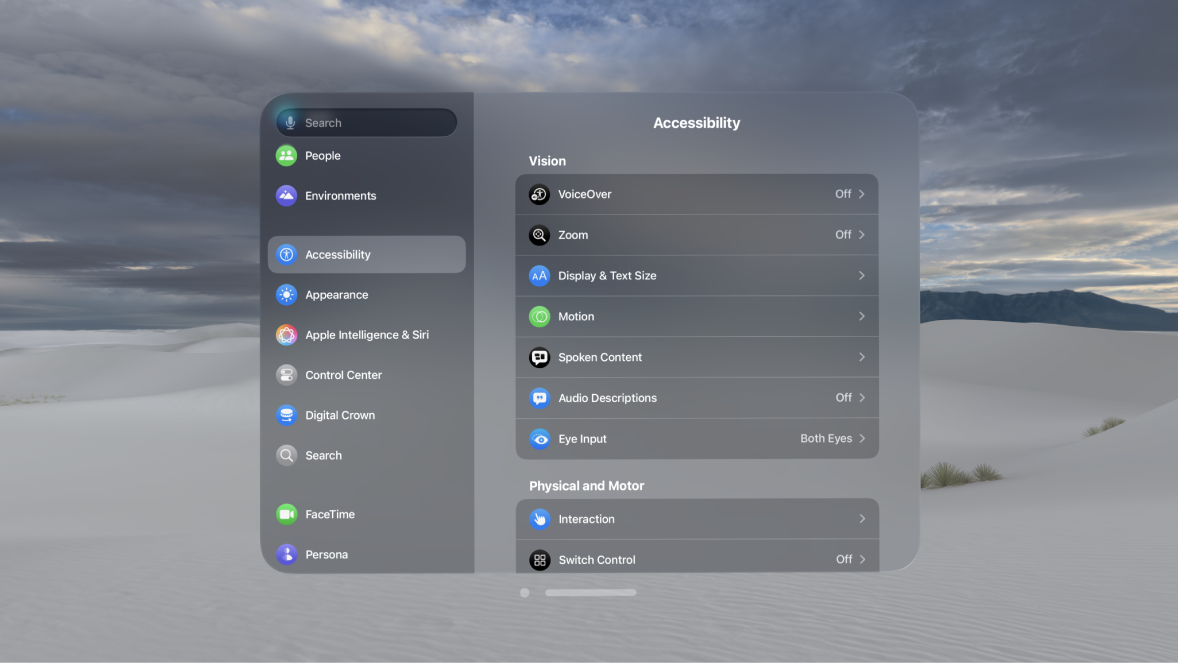Click the Physical and Motor heading
The image size is (1178, 666).
coord(586,486)
